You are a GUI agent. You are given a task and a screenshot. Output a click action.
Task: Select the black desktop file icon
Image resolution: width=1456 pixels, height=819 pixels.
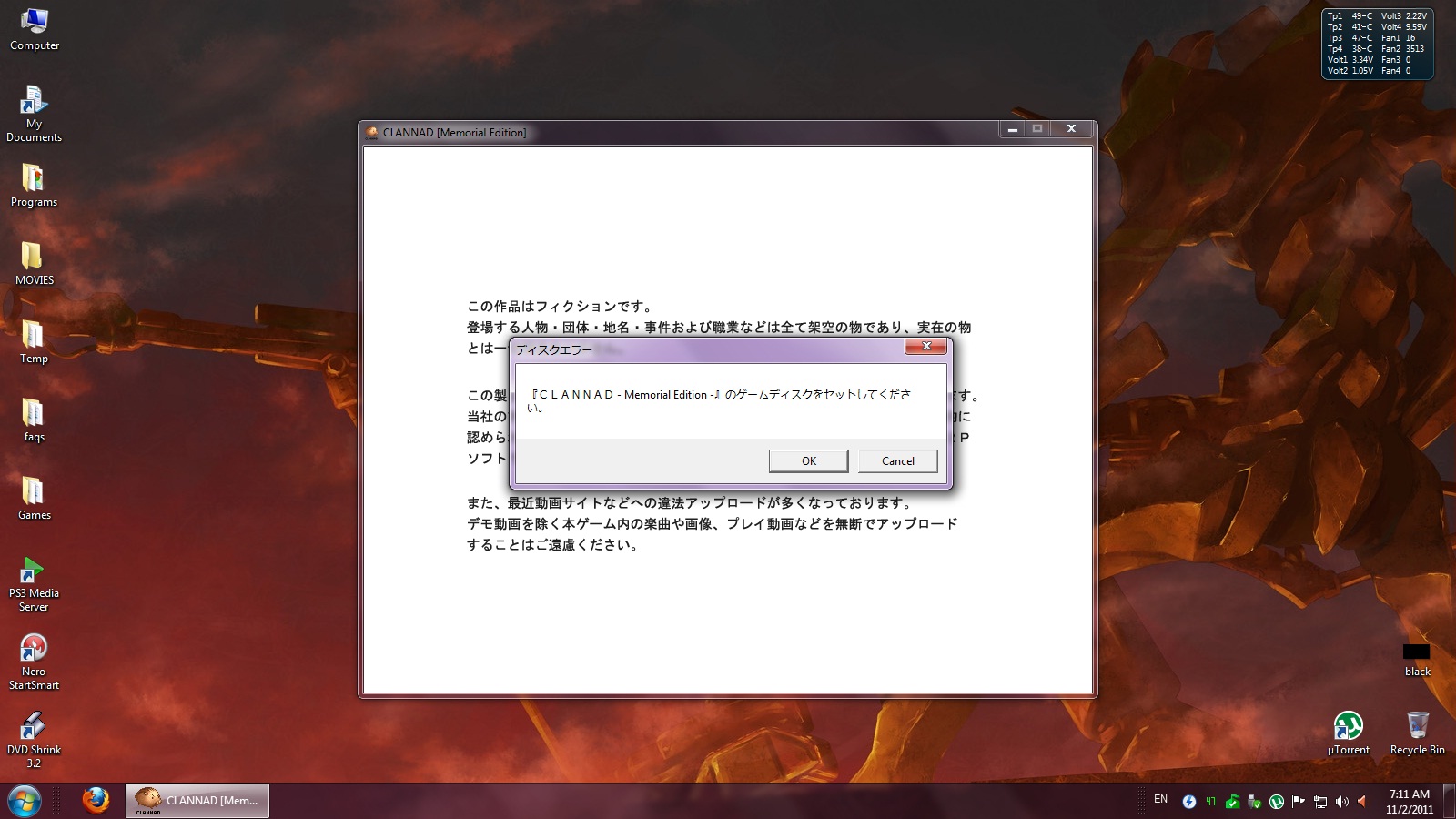click(1417, 660)
